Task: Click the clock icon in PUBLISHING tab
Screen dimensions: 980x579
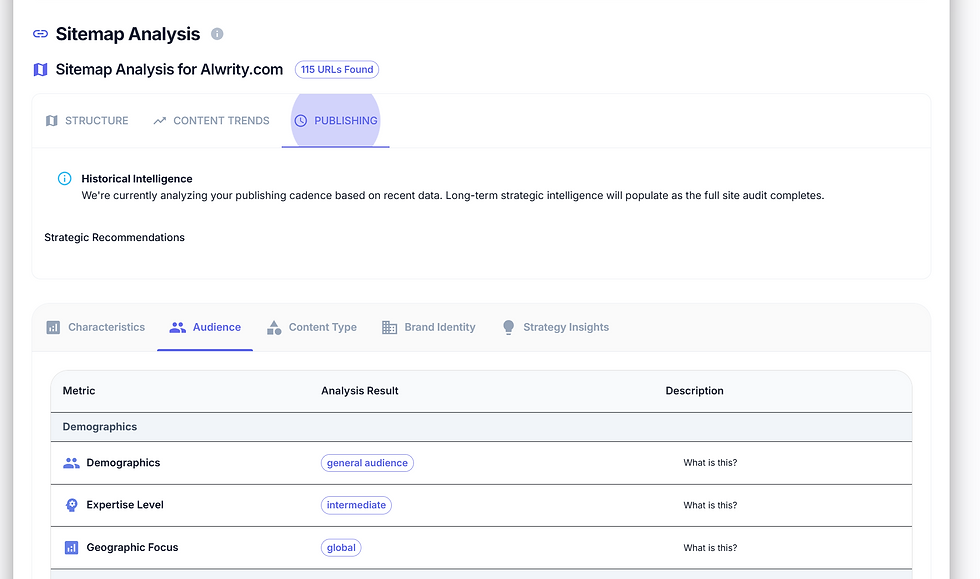Action: click(301, 121)
